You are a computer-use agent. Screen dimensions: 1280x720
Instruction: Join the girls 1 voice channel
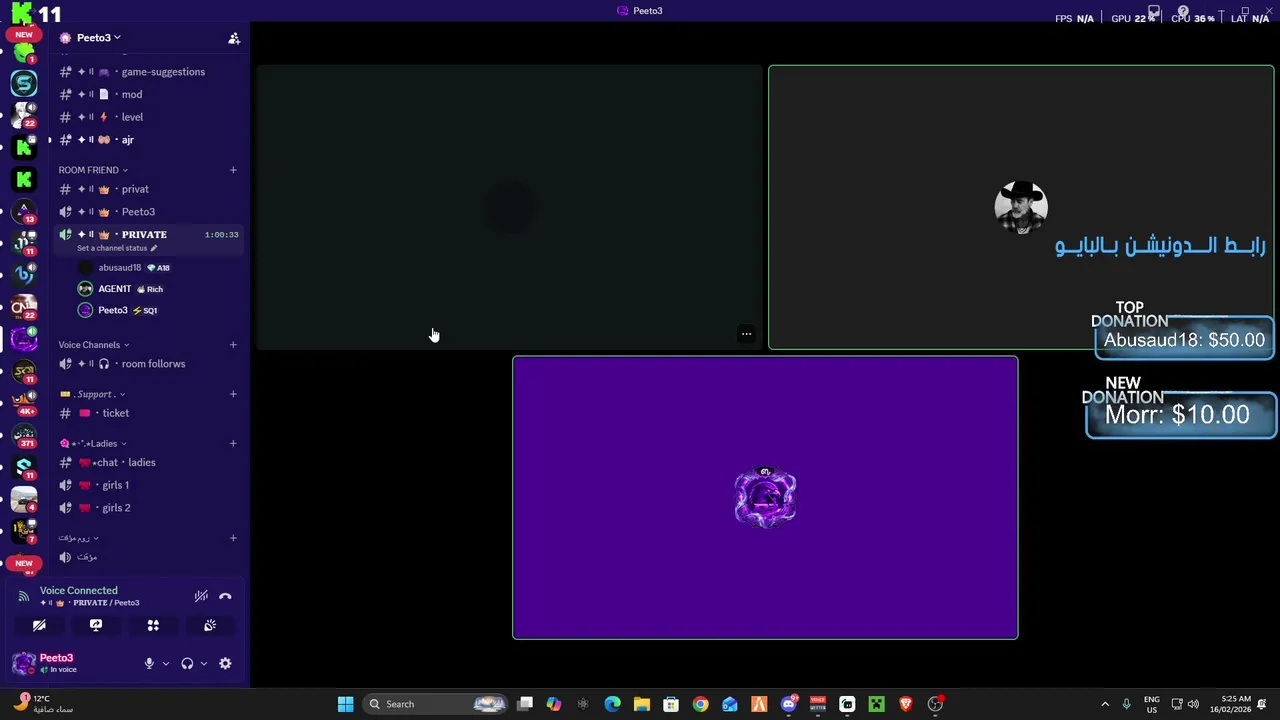click(149, 485)
